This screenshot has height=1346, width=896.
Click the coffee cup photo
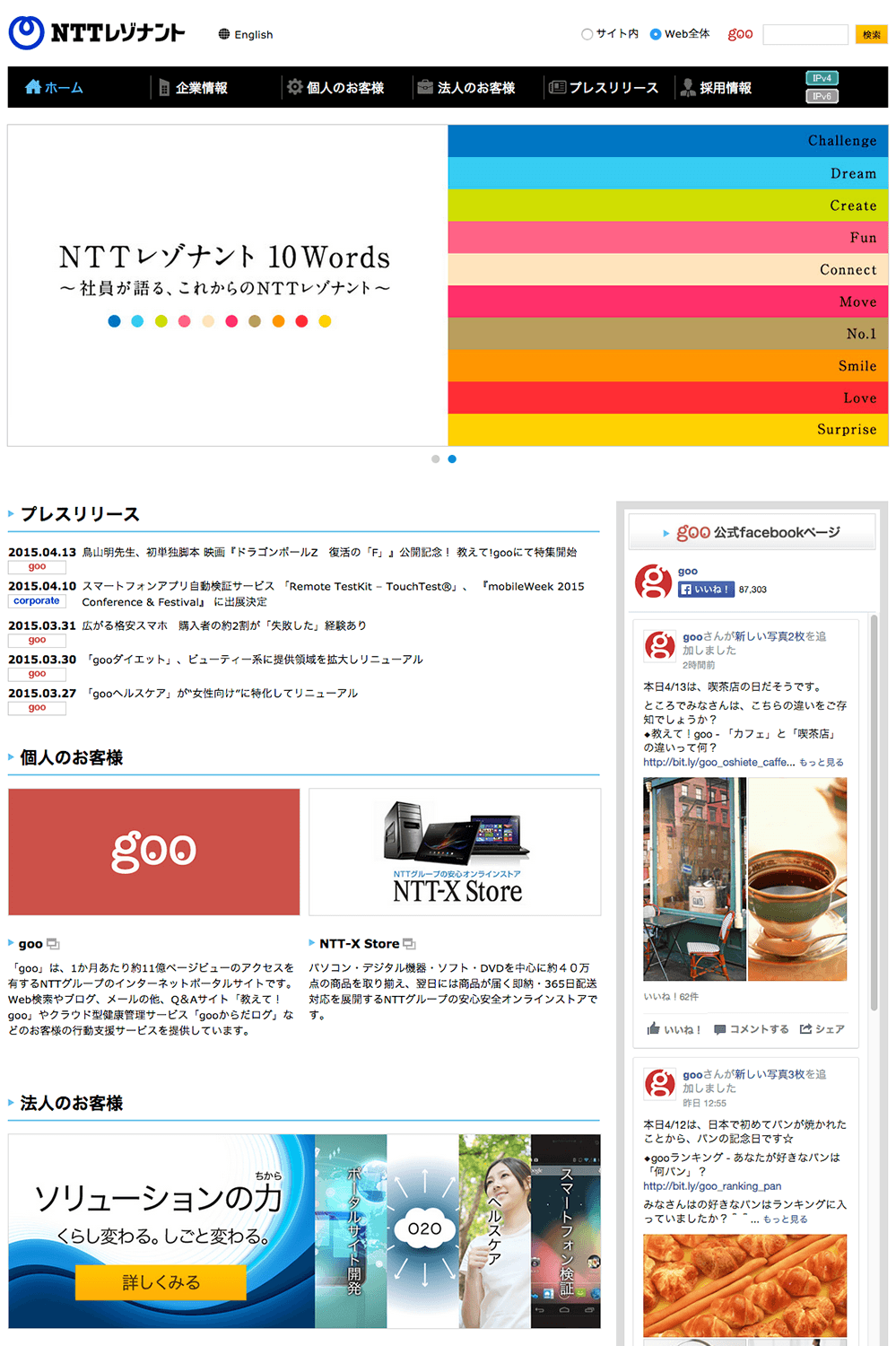797,879
